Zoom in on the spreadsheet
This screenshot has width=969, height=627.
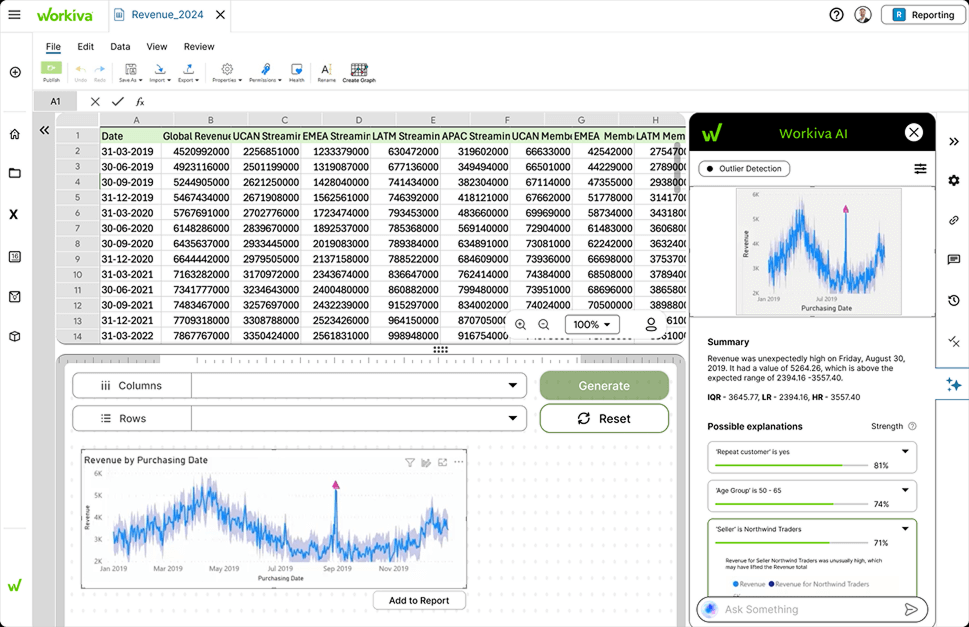pos(520,324)
